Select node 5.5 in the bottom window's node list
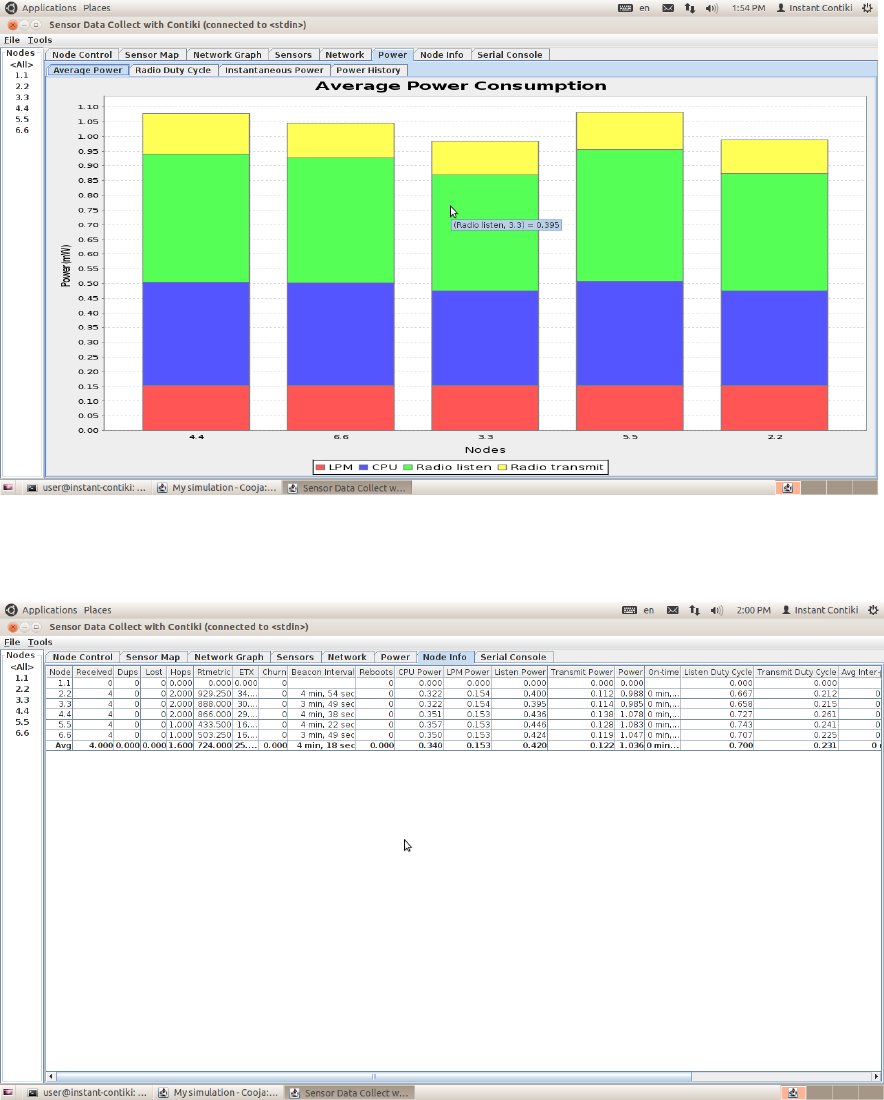Viewport: 884px width, 1100px height. [x=22, y=722]
